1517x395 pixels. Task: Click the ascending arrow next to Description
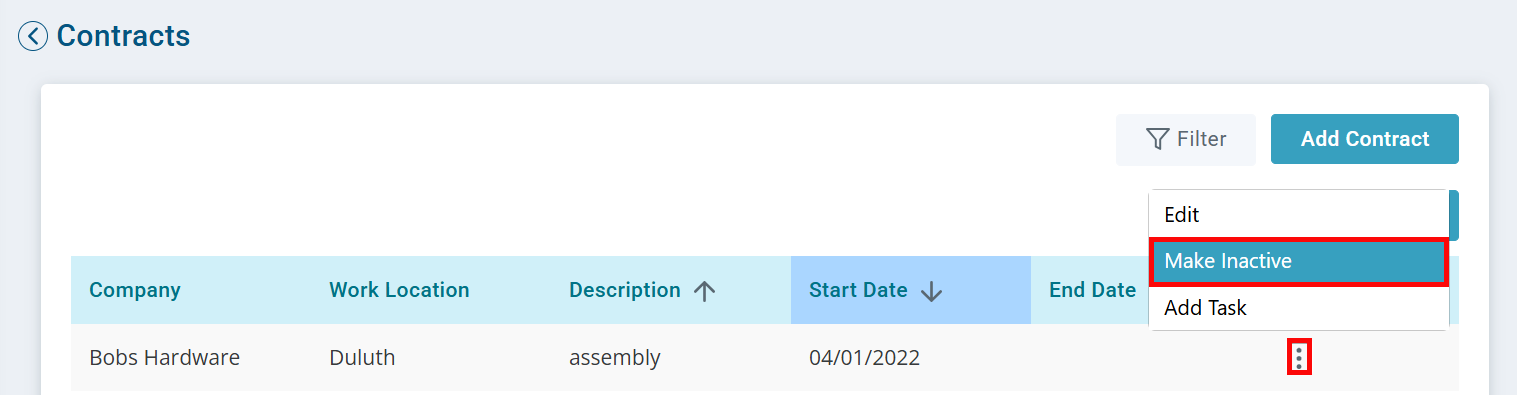pyautogui.click(x=705, y=291)
